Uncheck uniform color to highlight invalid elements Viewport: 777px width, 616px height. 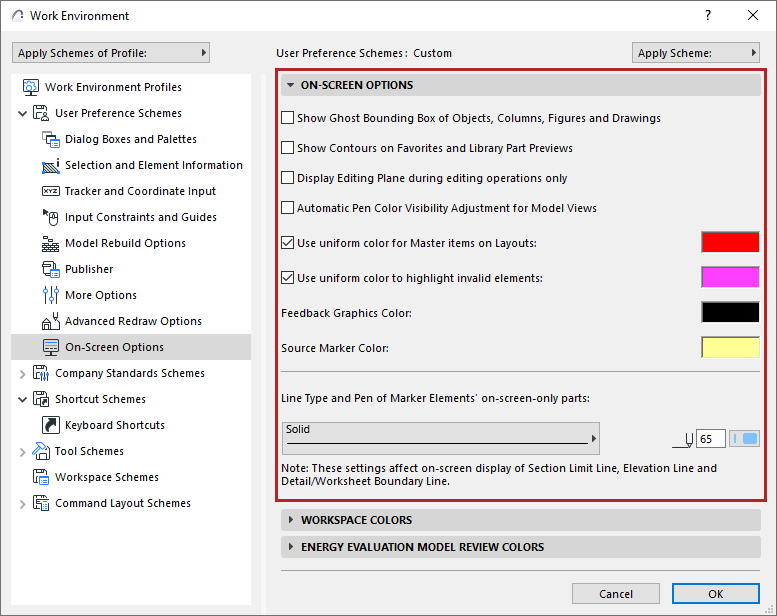click(287, 278)
